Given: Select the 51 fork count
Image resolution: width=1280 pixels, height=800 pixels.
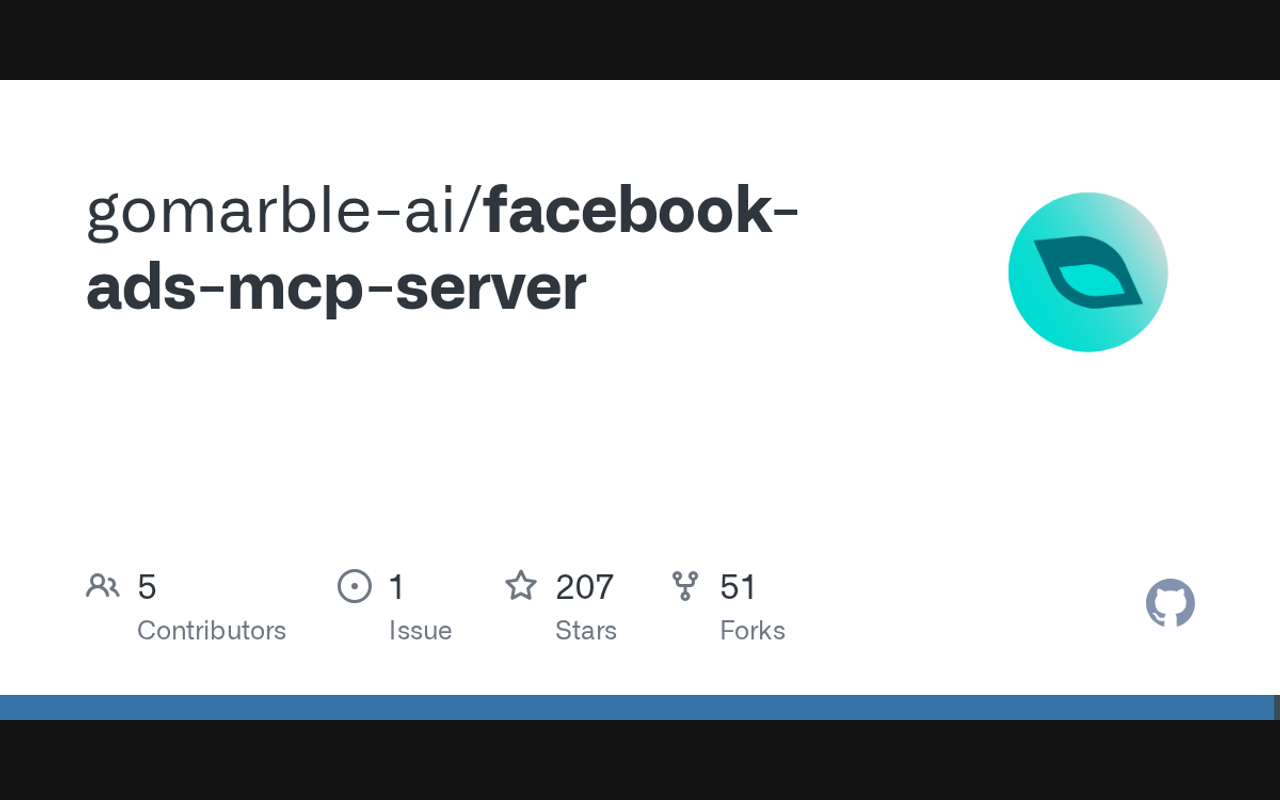Looking at the screenshot, I should [x=738, y=587].
